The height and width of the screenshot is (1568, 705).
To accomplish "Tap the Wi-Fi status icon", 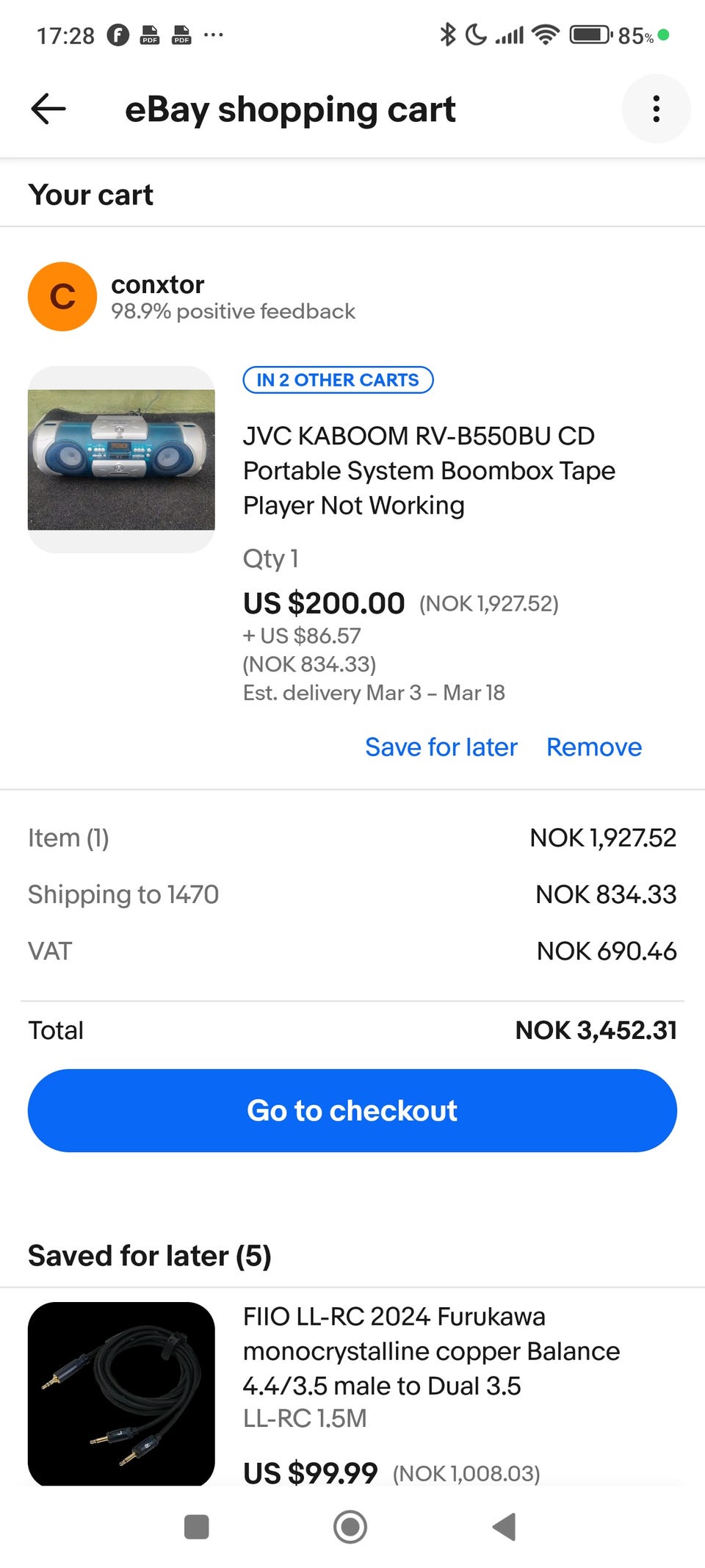I will click(x=546, y=35).
